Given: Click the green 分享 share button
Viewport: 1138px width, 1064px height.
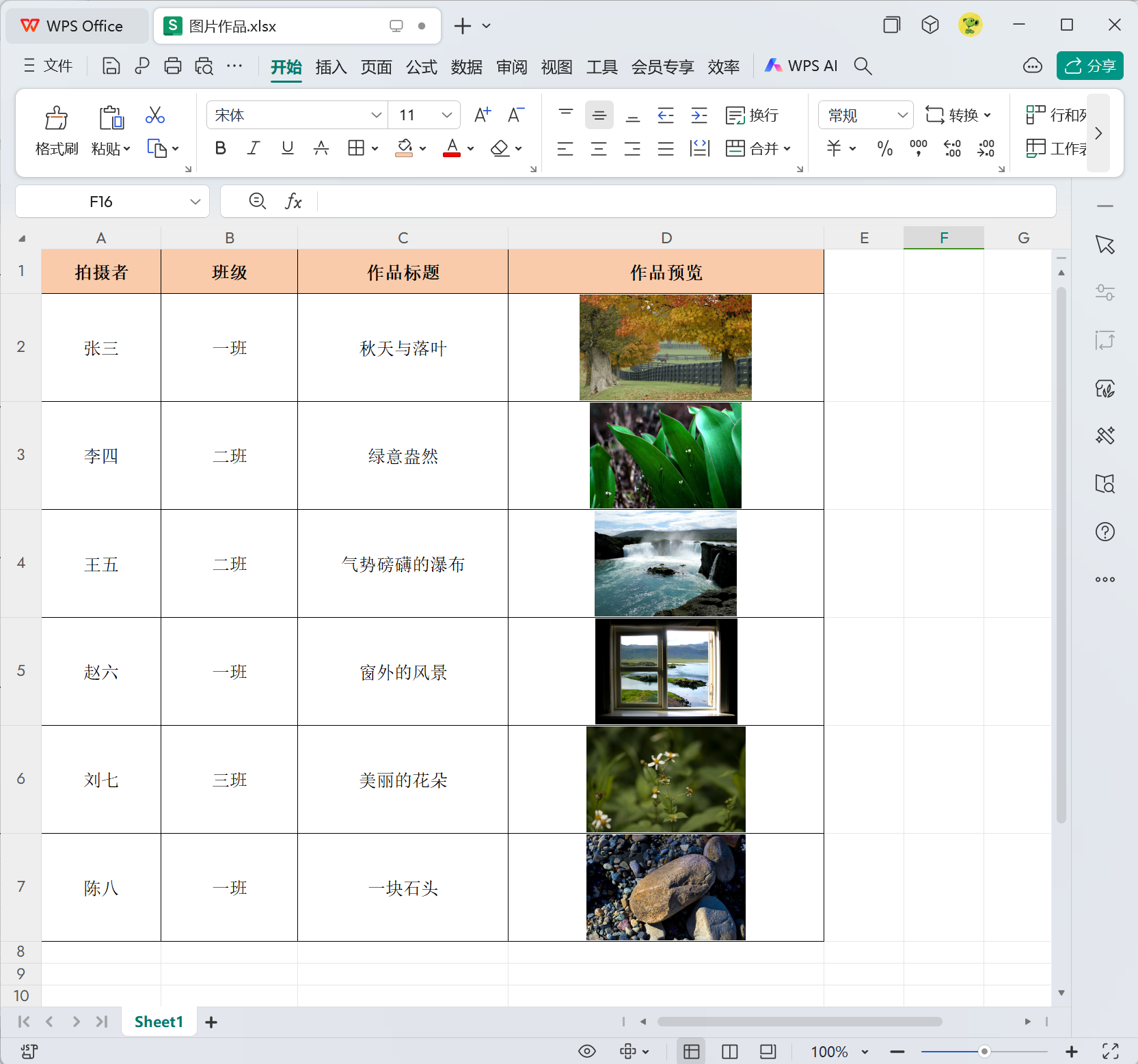Looking at the screenshot, I should (x=1089, y=66).
